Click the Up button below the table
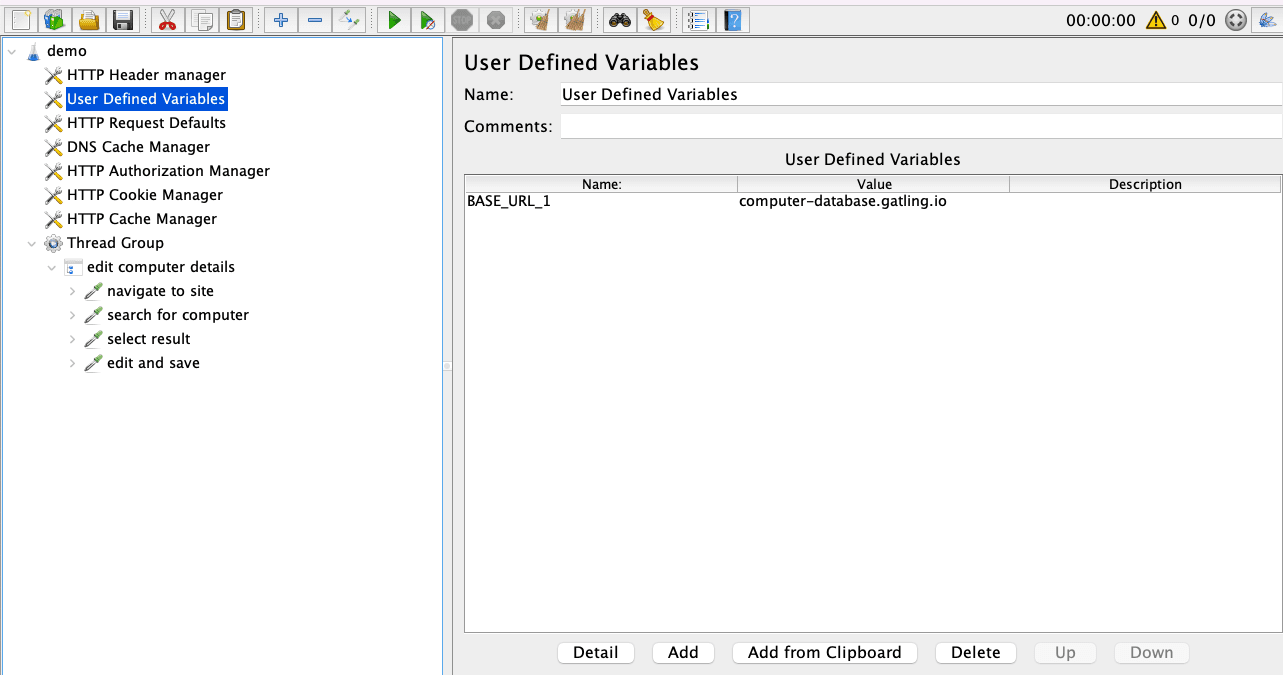This screenshot has height=675, width=1283. tap(1065, 652)
